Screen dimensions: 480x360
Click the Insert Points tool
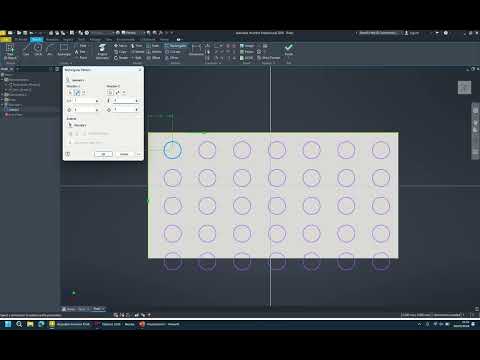(x=247, y=52)
